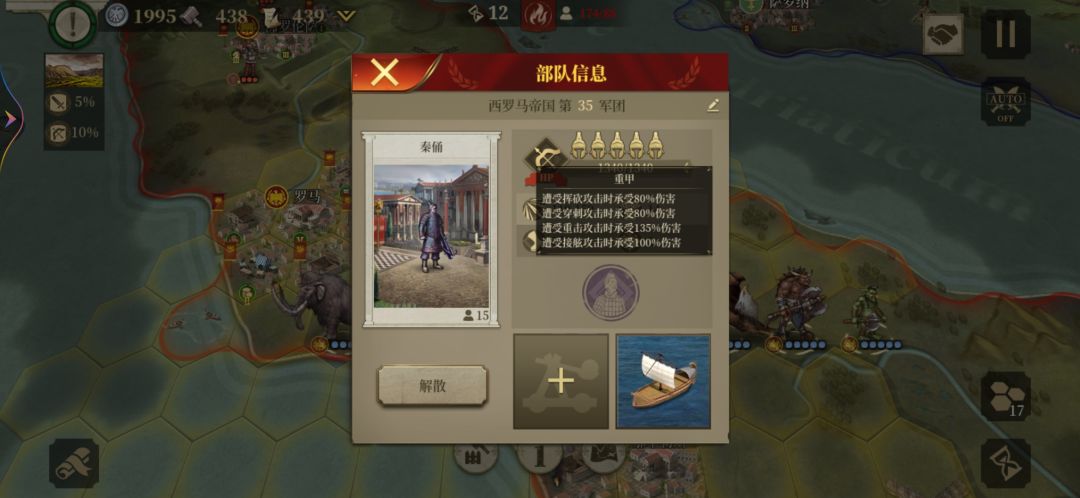Expand the resource bar chevron dropdown
1080x498 pixels.
click(346, 15)
